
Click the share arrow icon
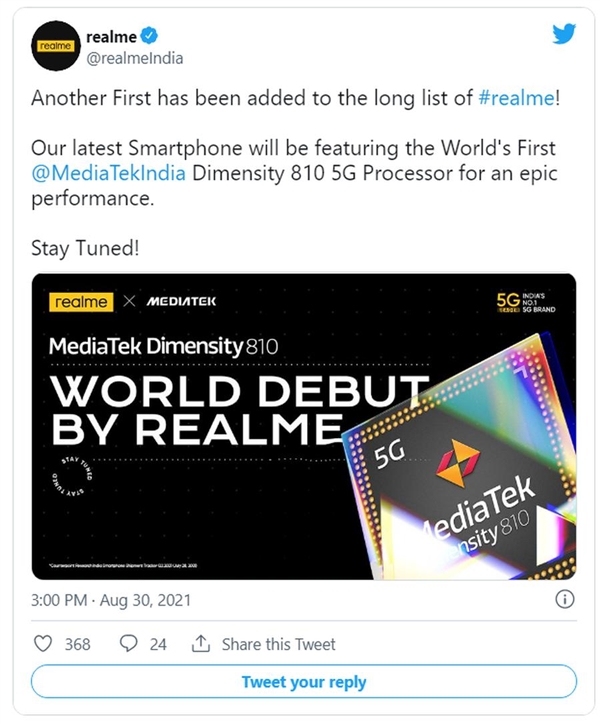pyautogui.click(x=200, y=644)
